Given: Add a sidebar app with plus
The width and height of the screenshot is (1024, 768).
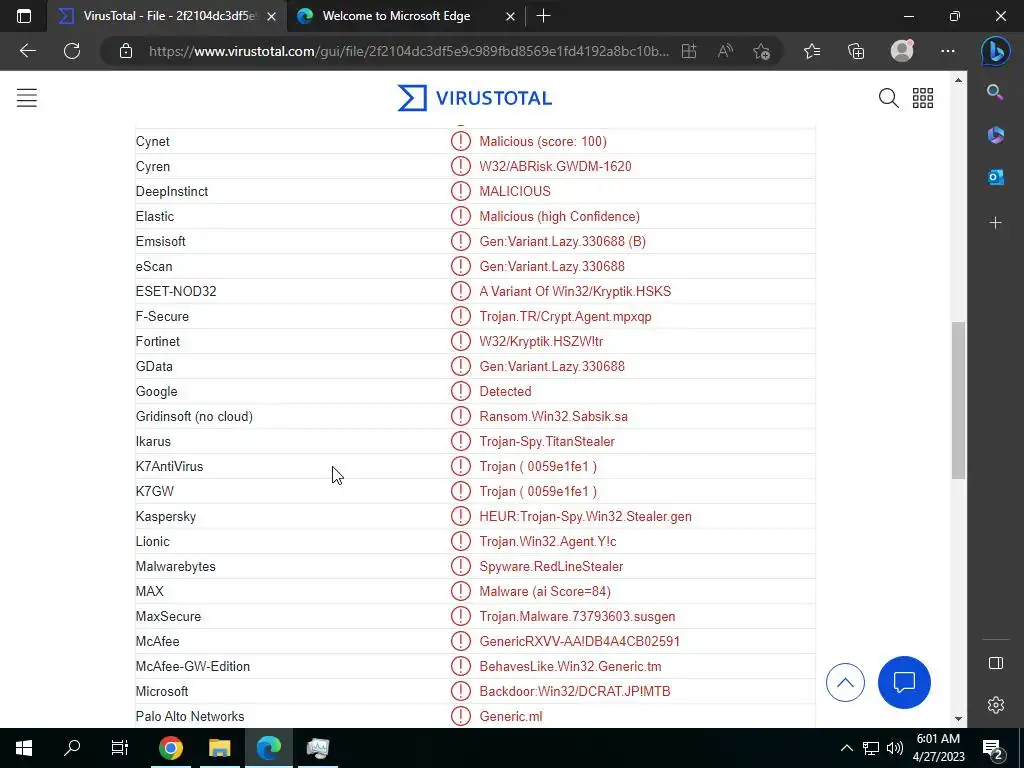Looking at the screenshot, I should tap(995, 223).
